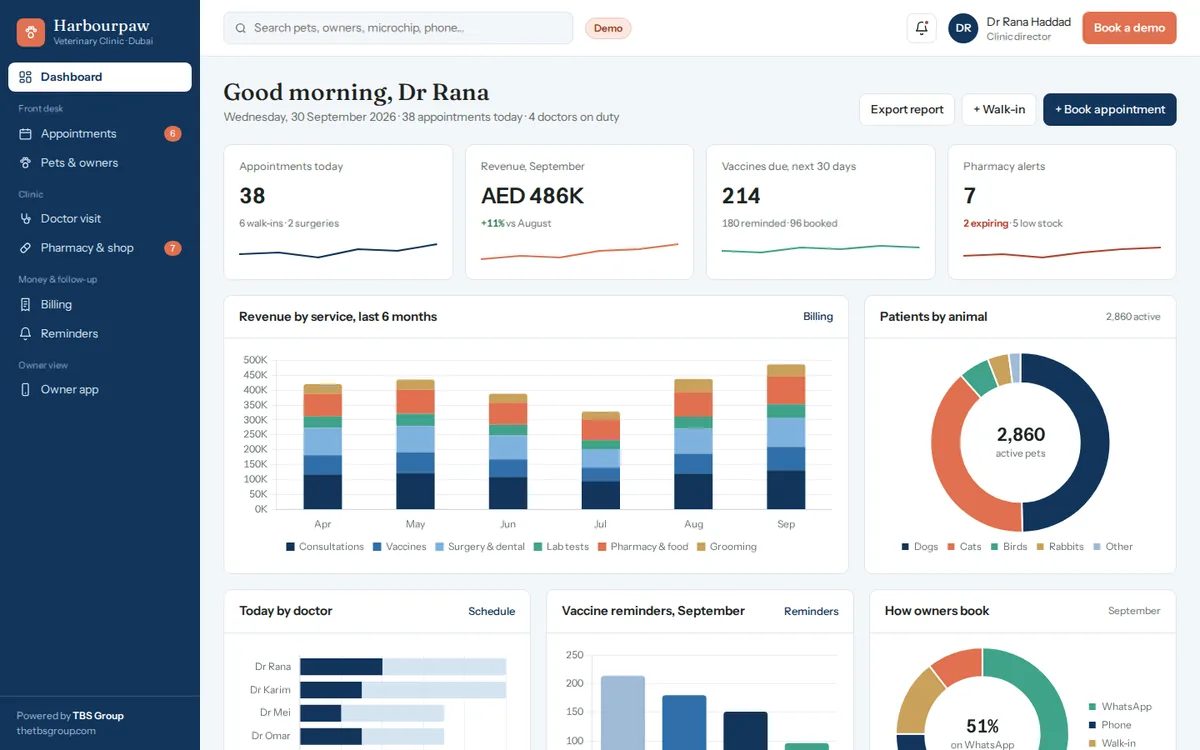Open Pets & owners page

tap(100, 163)
